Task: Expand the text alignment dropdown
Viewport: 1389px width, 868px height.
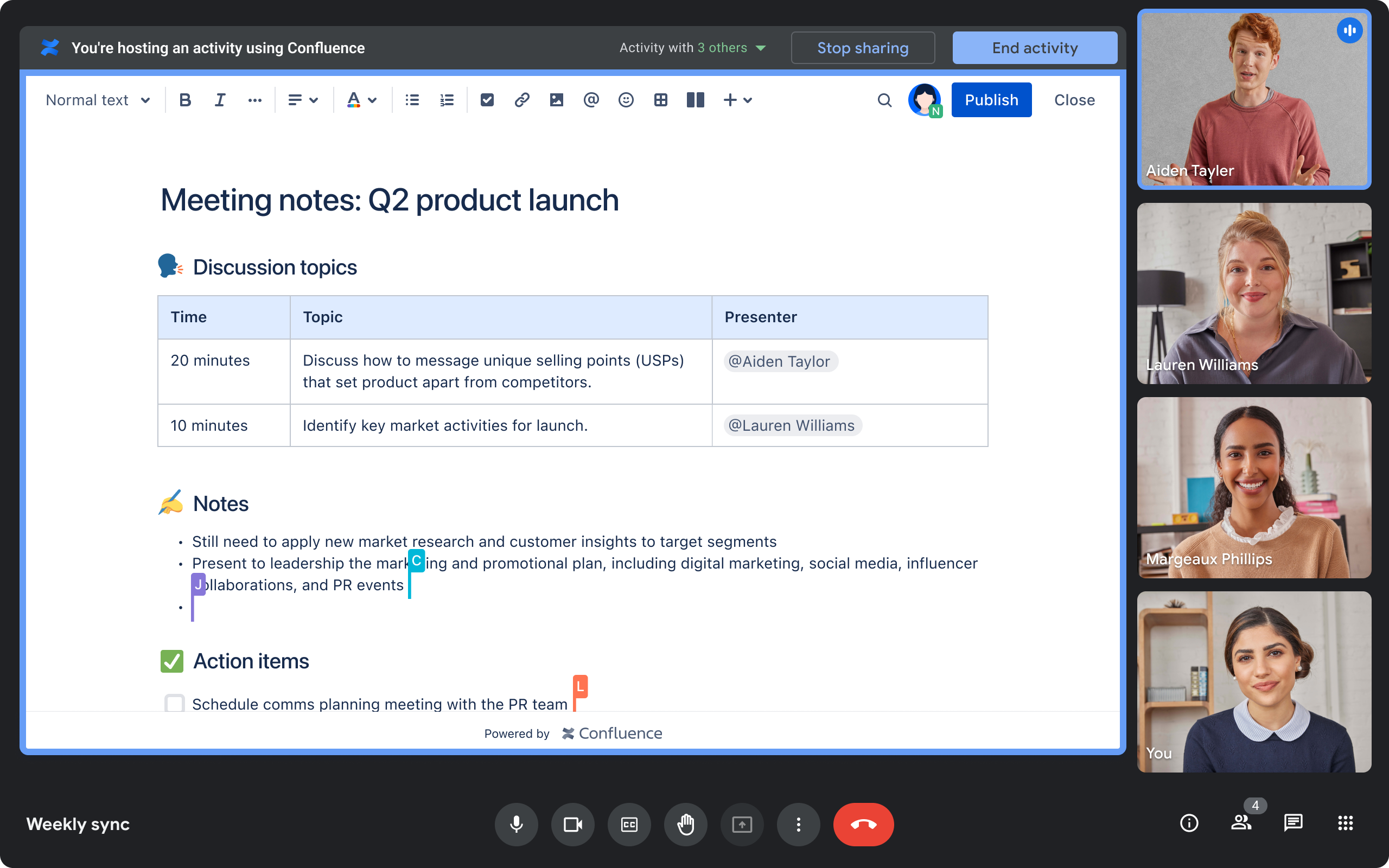Action: (x=303, y=100)
